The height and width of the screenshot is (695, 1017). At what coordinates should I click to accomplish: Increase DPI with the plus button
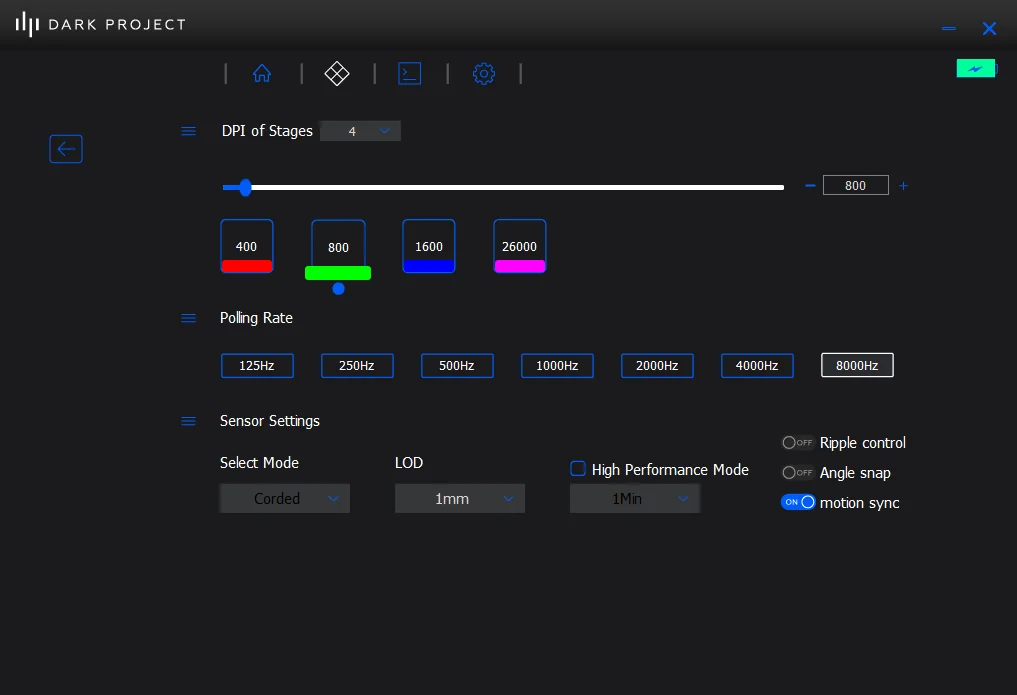tap(903, 186)
